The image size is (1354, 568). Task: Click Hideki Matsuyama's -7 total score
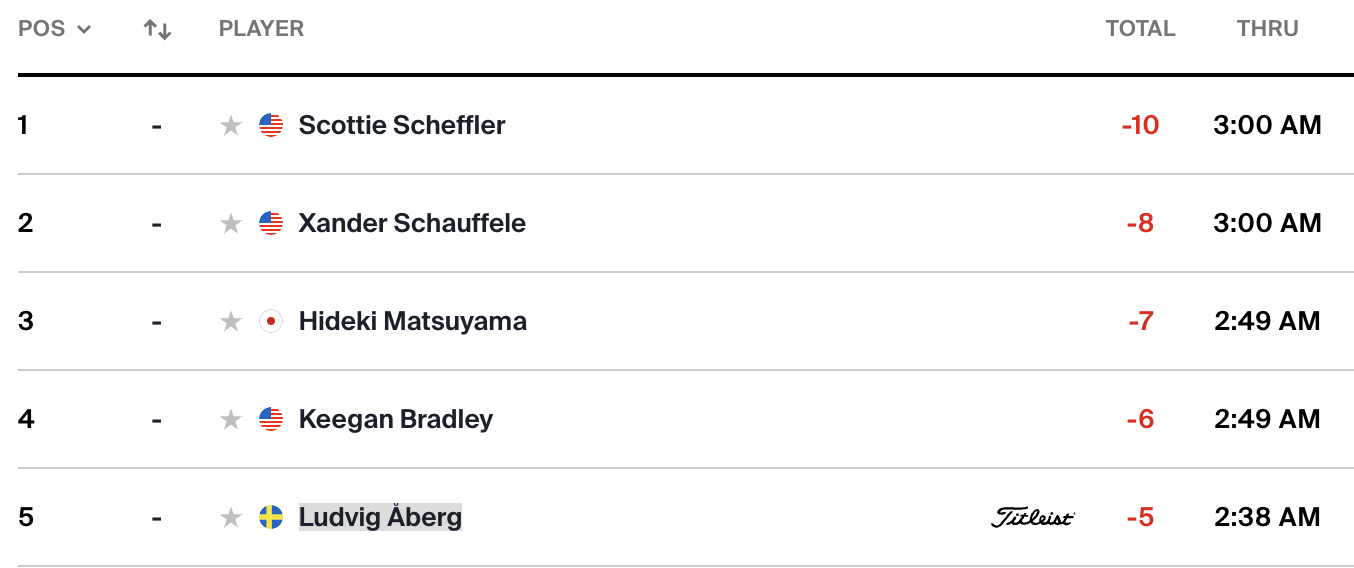(1140, 321)
